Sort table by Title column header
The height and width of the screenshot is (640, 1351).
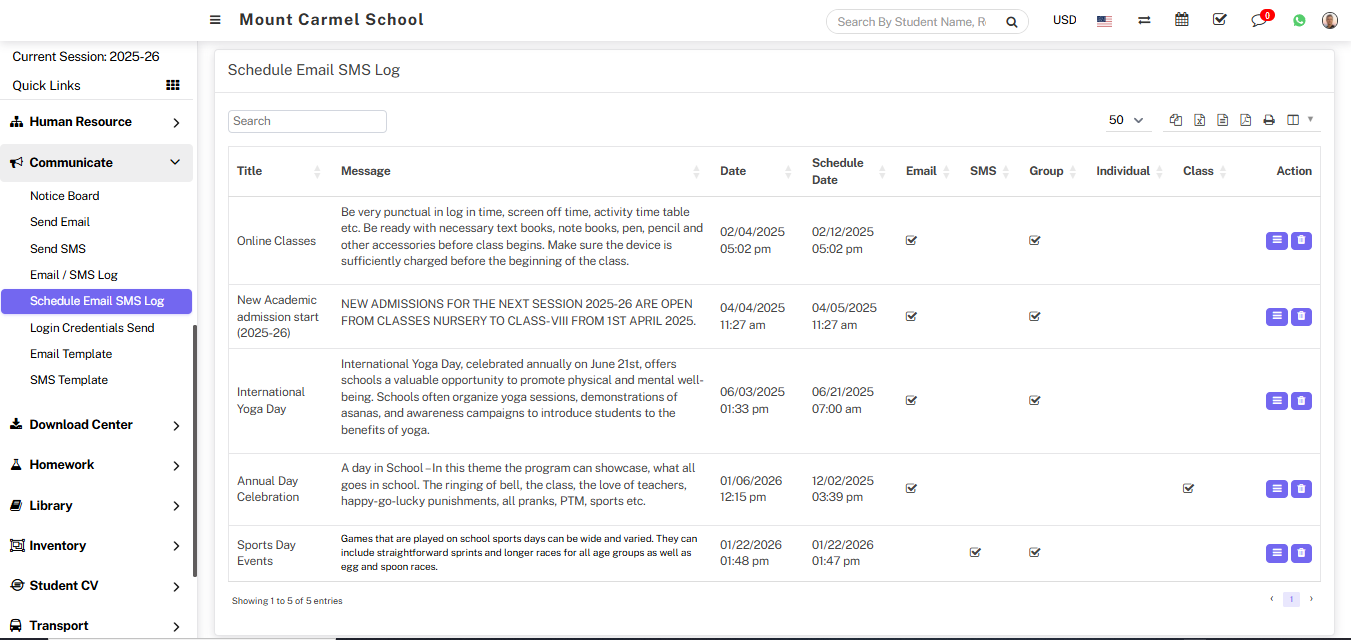(250, 171)
